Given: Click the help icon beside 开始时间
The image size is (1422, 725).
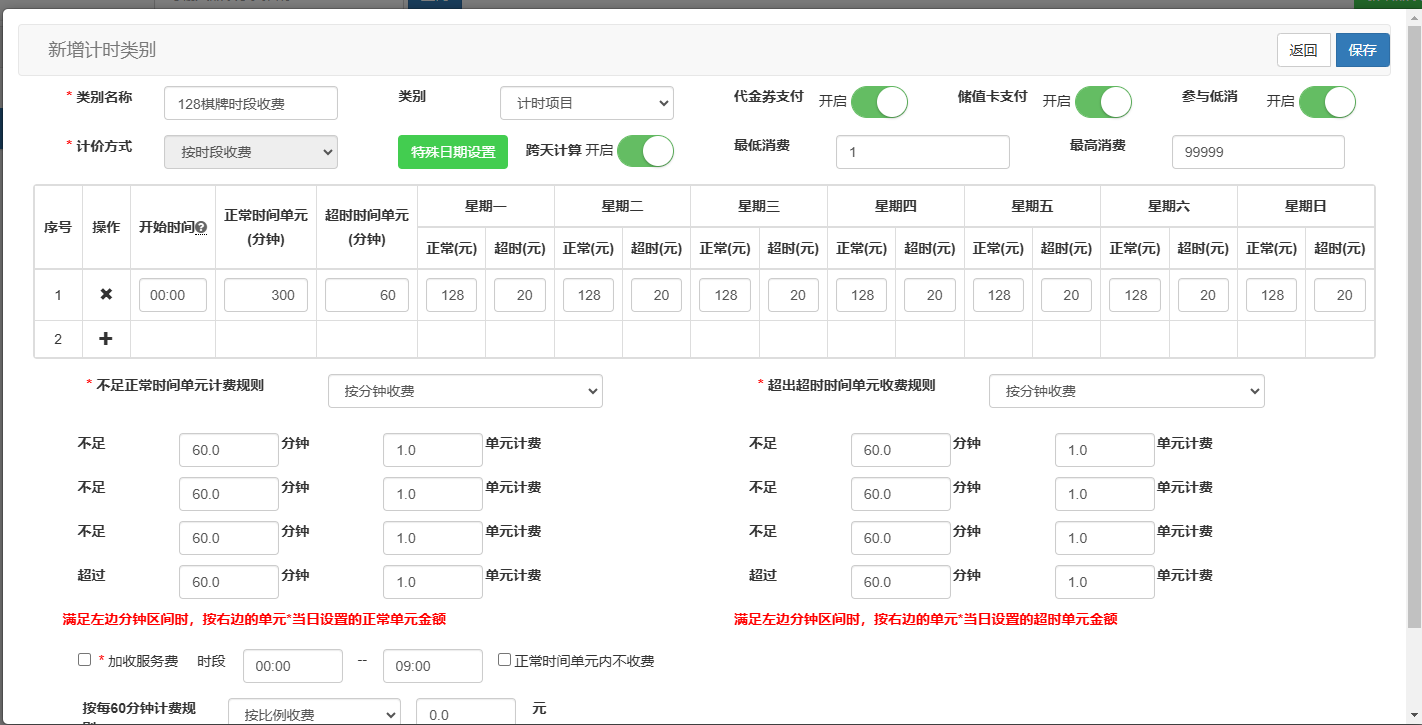Looking at the screenshot, I should tap(200, 228).
